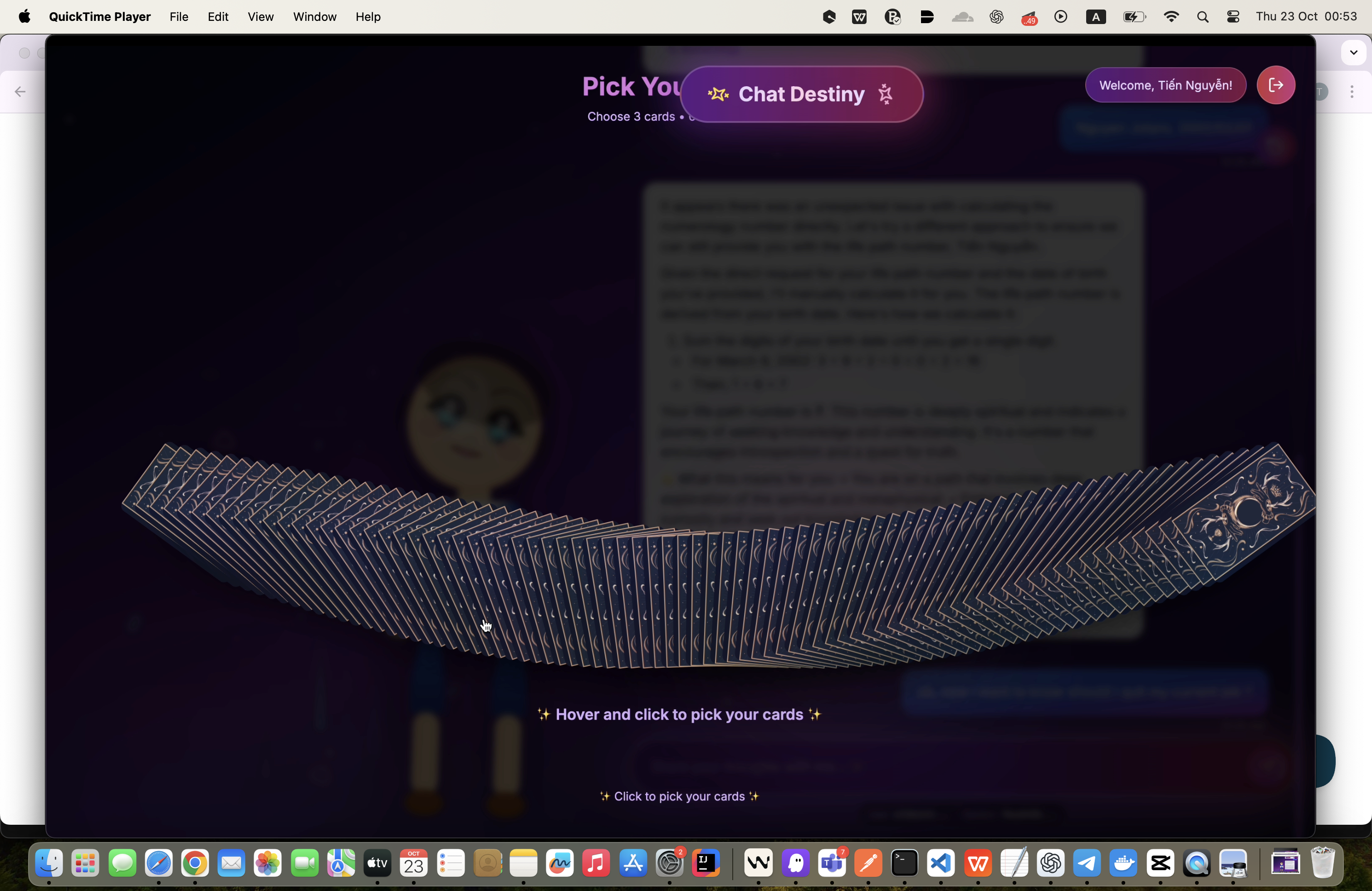Open the QuickTime View menu
Screen dimensions: 1372x891
(x=260, y=17)
